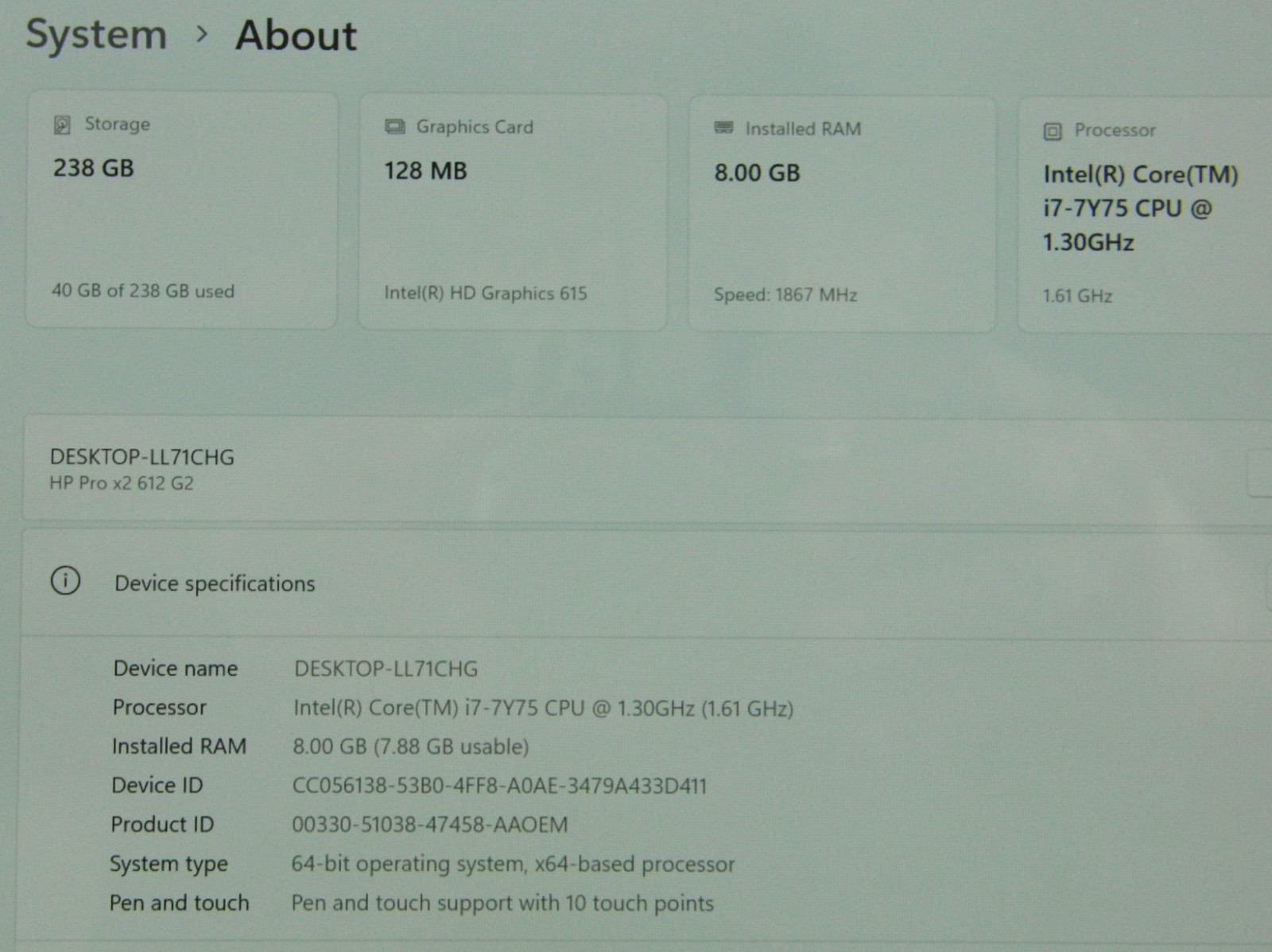Select Product ID value 00330-51038-47458-AAOEM
Screen dimensions: 1272x952
click(430, 825)
